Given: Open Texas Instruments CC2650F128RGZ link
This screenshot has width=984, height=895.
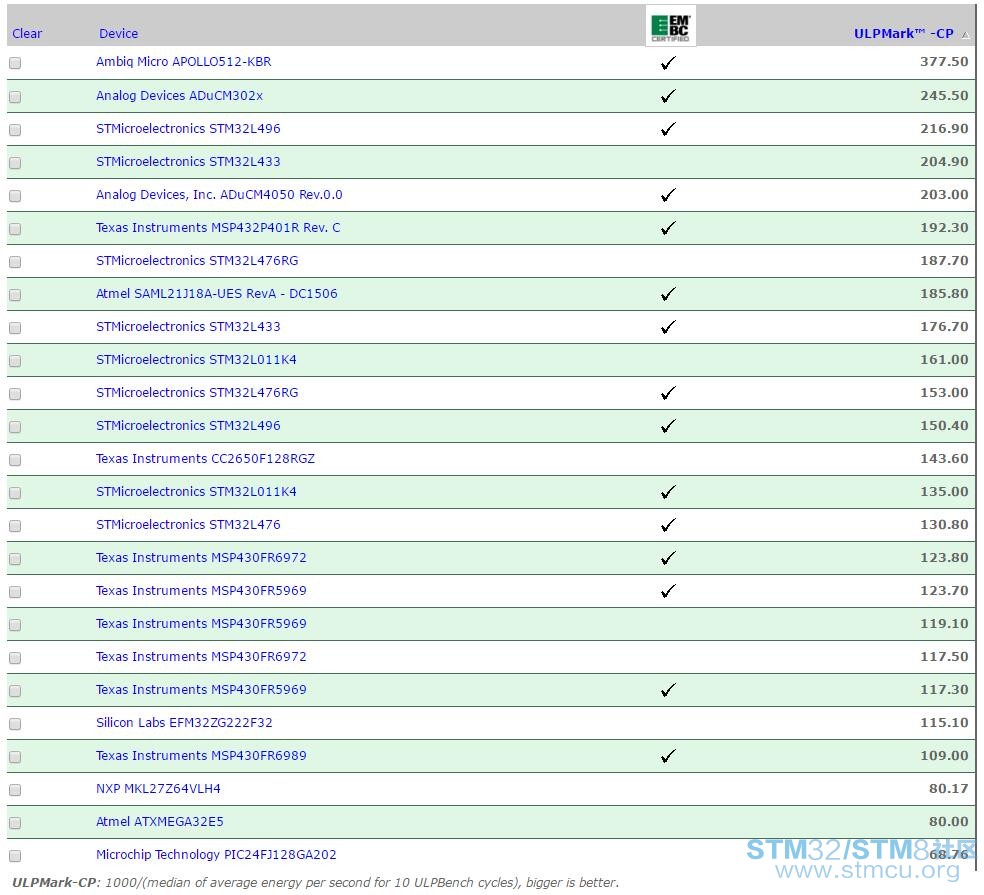Looking at the screenshot, I should (205, 458).
